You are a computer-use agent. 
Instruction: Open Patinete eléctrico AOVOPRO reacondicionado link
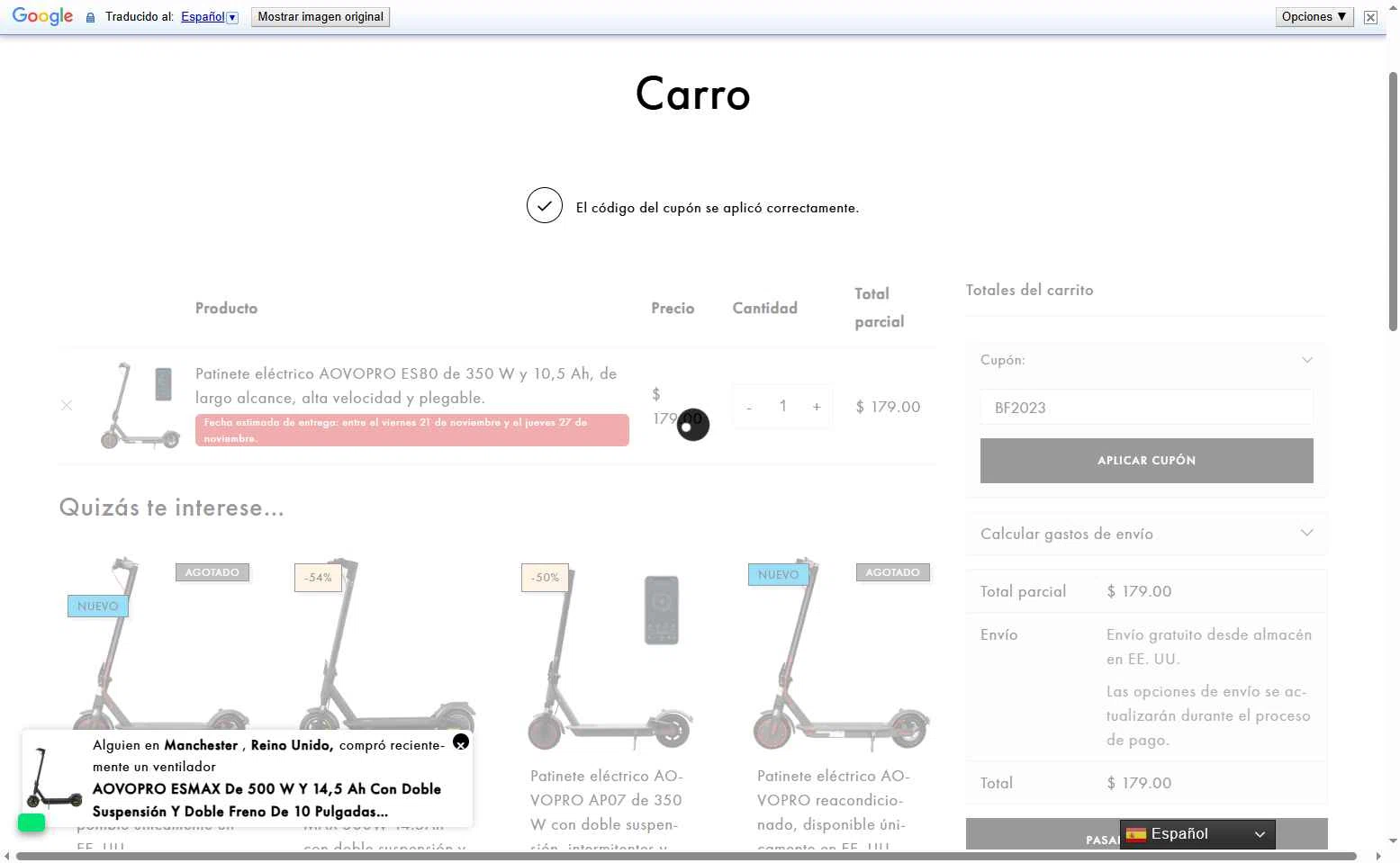(833, 812)
